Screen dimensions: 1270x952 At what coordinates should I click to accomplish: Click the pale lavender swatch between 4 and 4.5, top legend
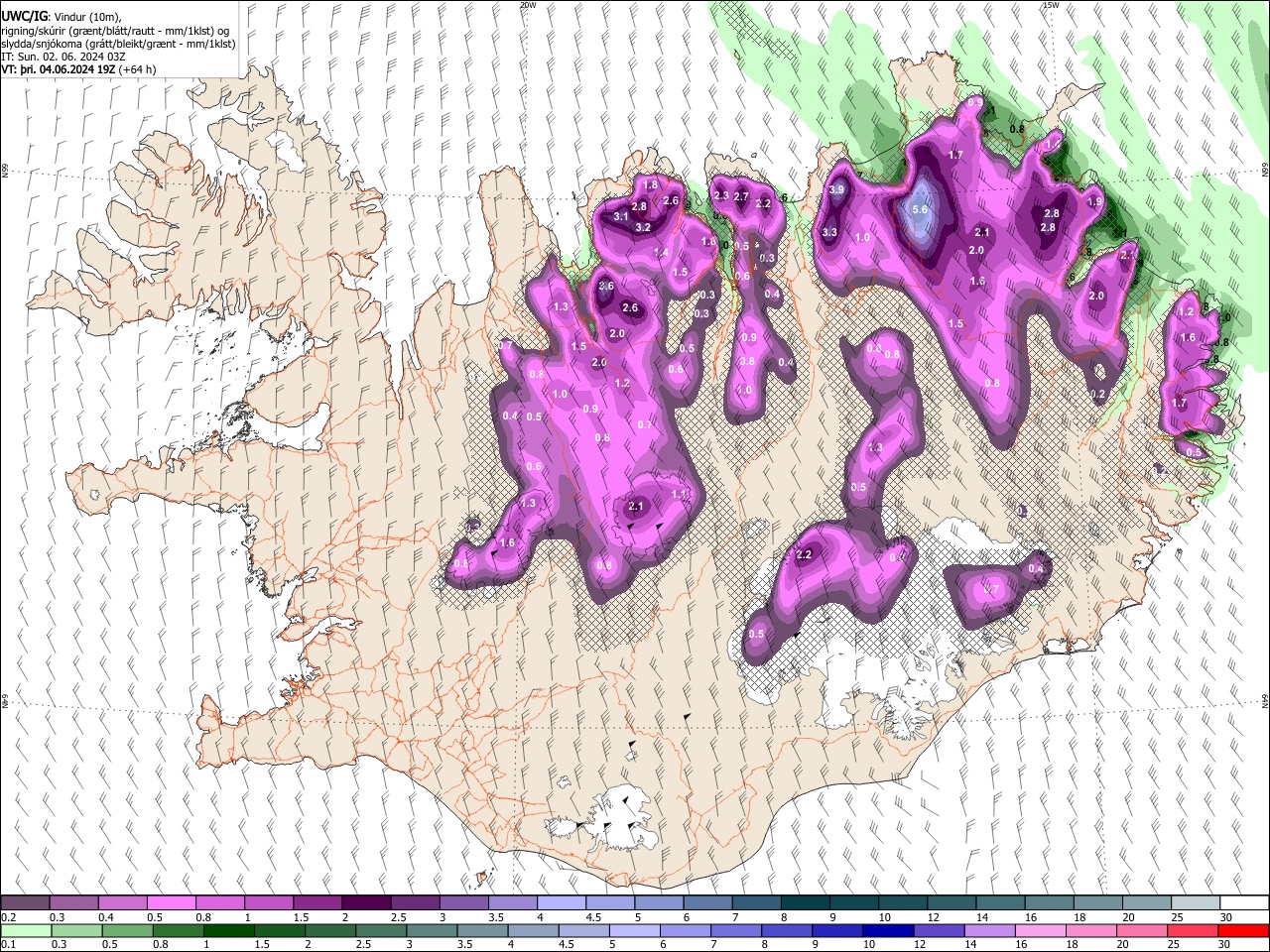pos(562,902)
